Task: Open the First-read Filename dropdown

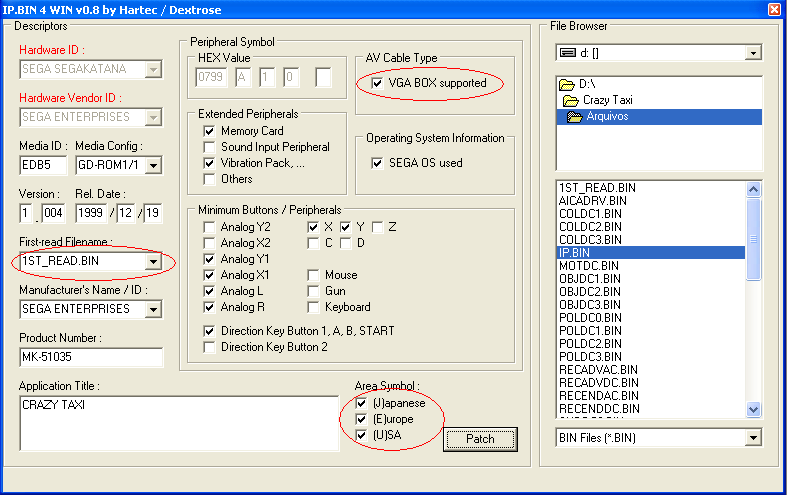Action: 153,261
